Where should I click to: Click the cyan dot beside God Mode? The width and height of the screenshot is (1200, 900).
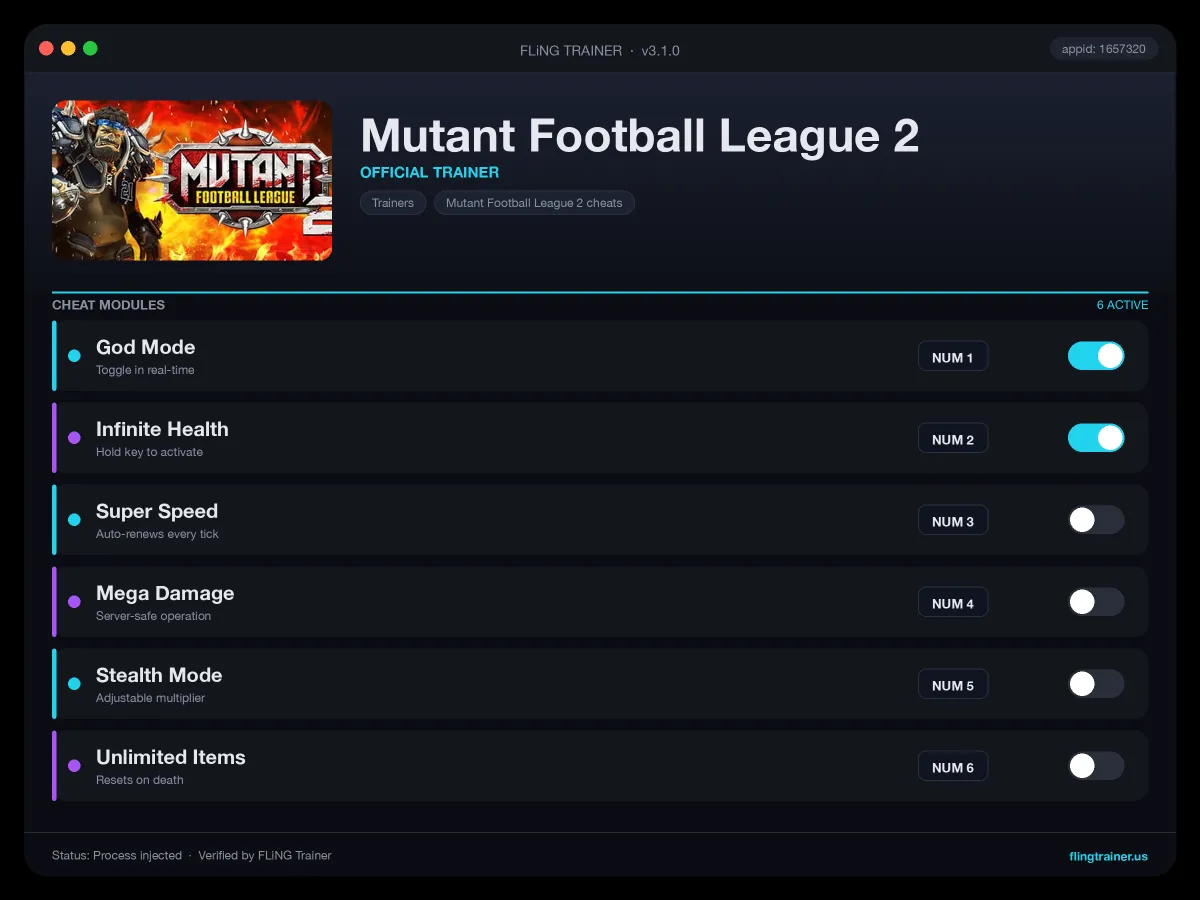point(74,356)
